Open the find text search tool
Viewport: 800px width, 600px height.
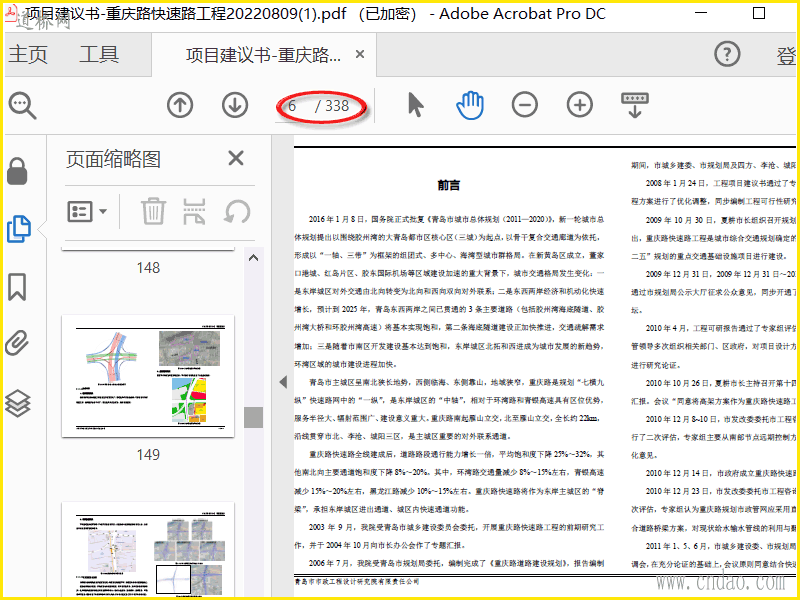22,106
